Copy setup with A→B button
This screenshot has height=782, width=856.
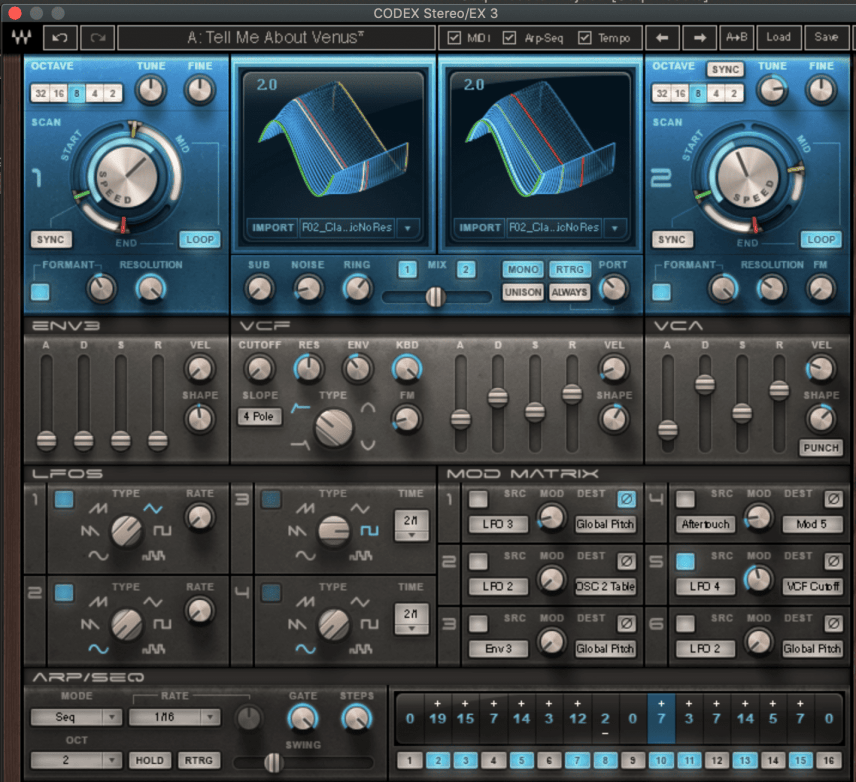[x=736, y=37]
